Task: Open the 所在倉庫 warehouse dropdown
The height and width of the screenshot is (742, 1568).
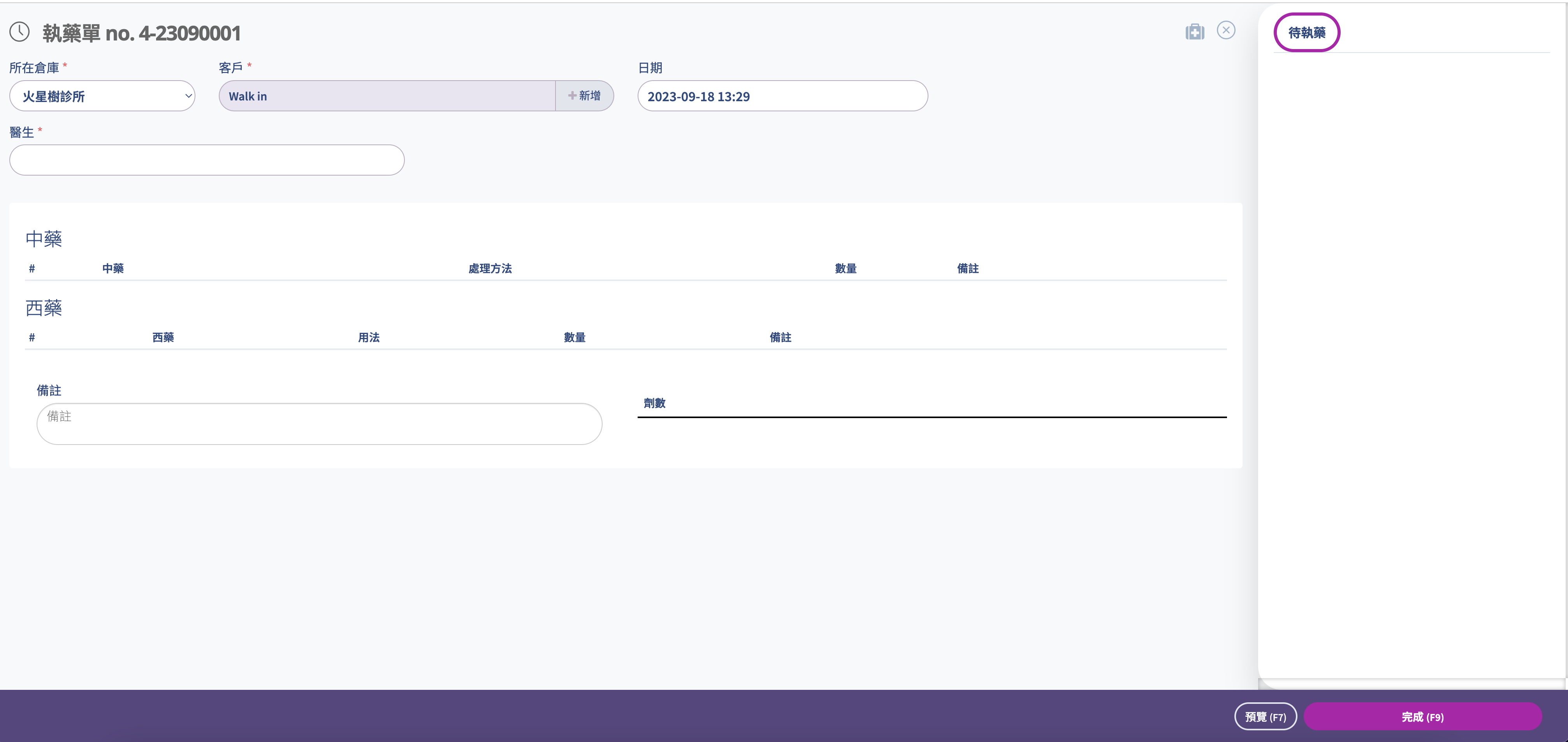Action: tap(102, 95)
